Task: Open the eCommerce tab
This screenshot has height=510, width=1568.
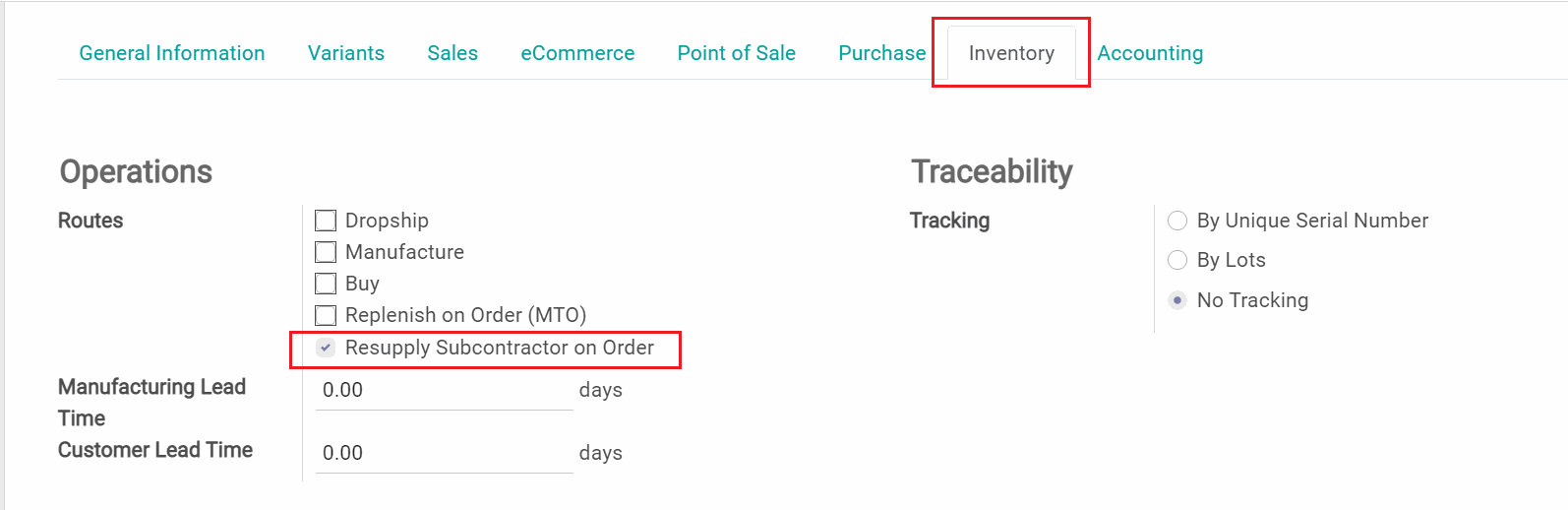Action: (x=577, y=53)
